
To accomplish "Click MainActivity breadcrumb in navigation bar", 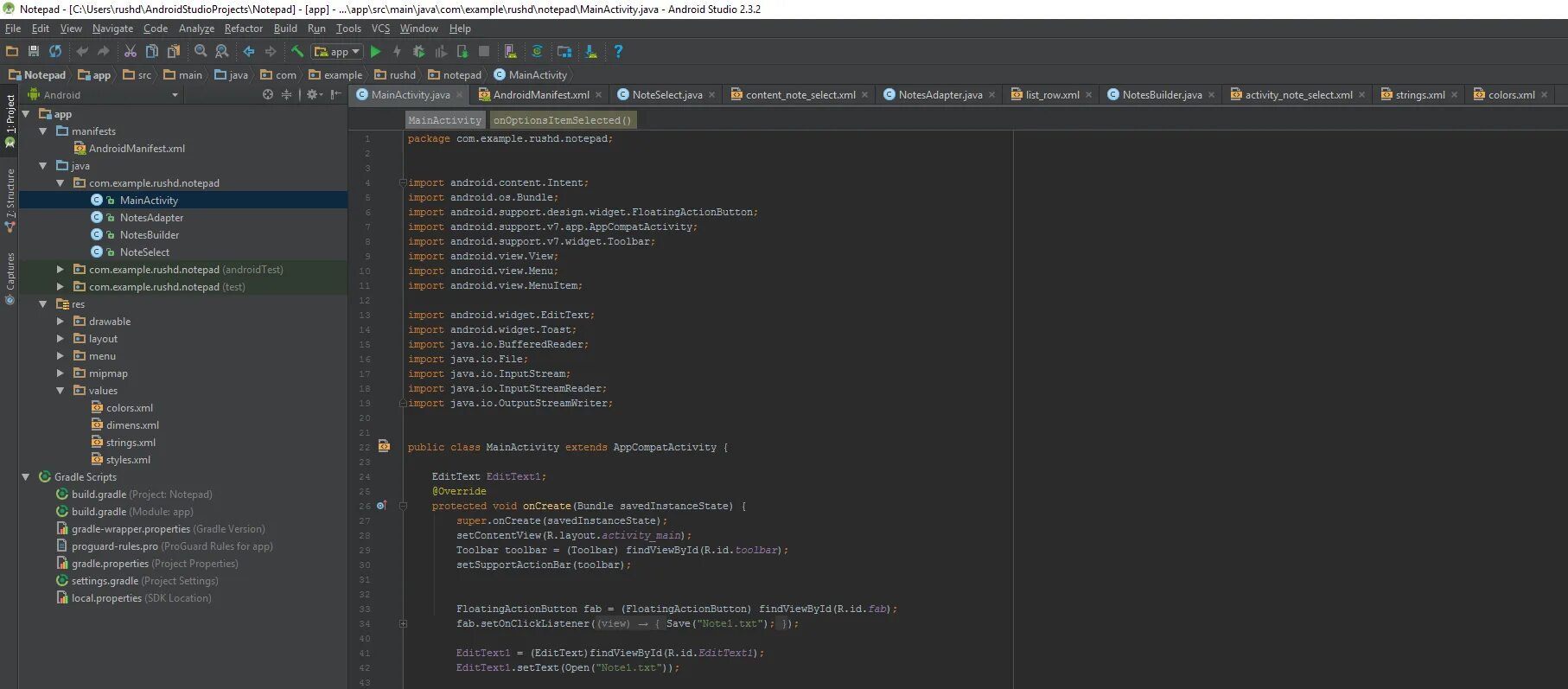I will click(531, 75).
